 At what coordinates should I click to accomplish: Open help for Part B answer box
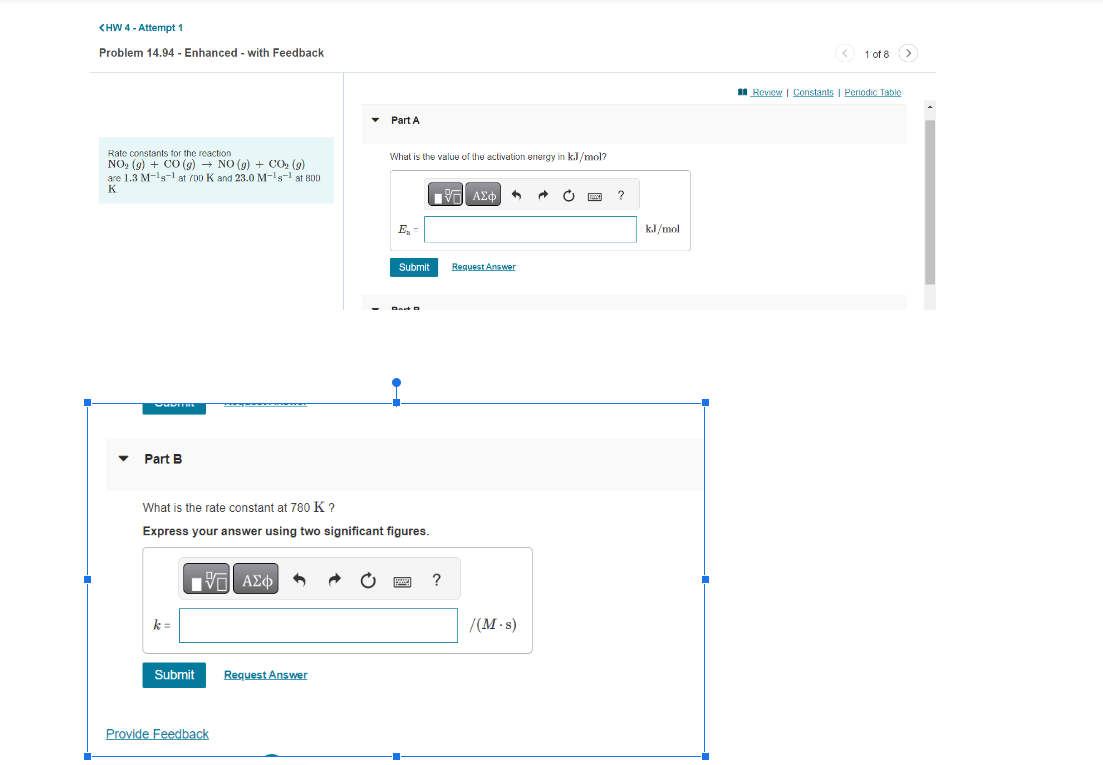coord(437,580)
